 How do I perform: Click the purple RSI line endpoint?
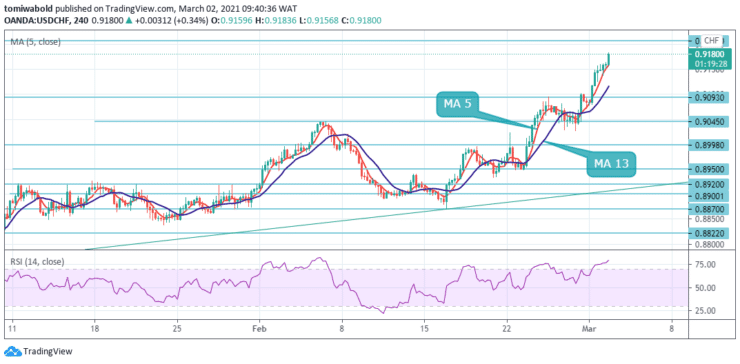point(608,260)
